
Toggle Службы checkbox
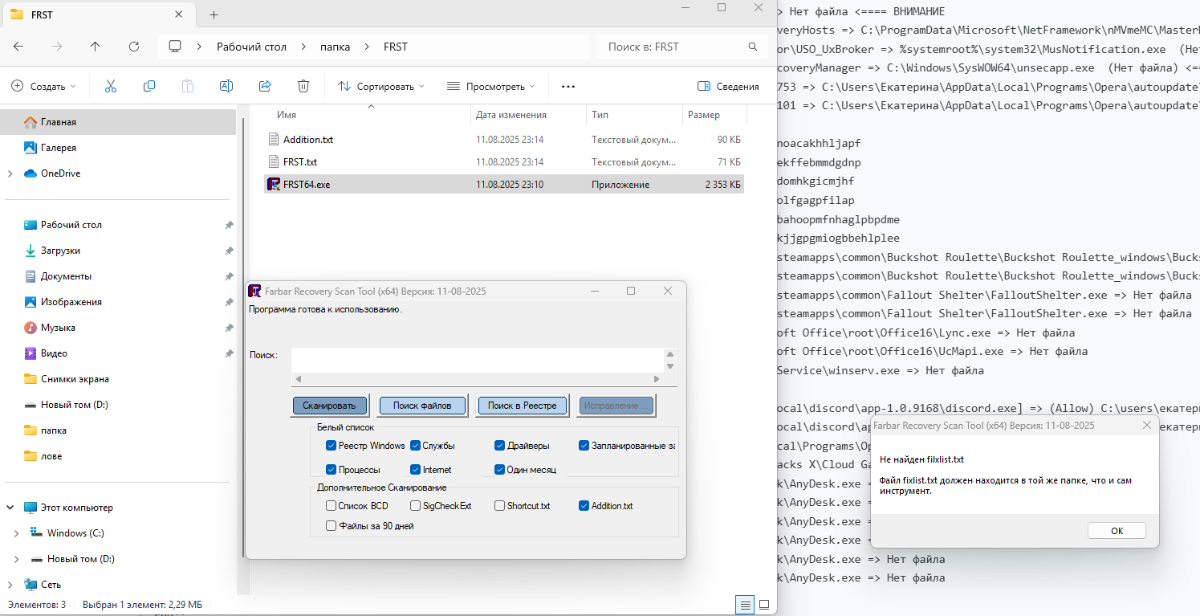click(x=415, y=445)
